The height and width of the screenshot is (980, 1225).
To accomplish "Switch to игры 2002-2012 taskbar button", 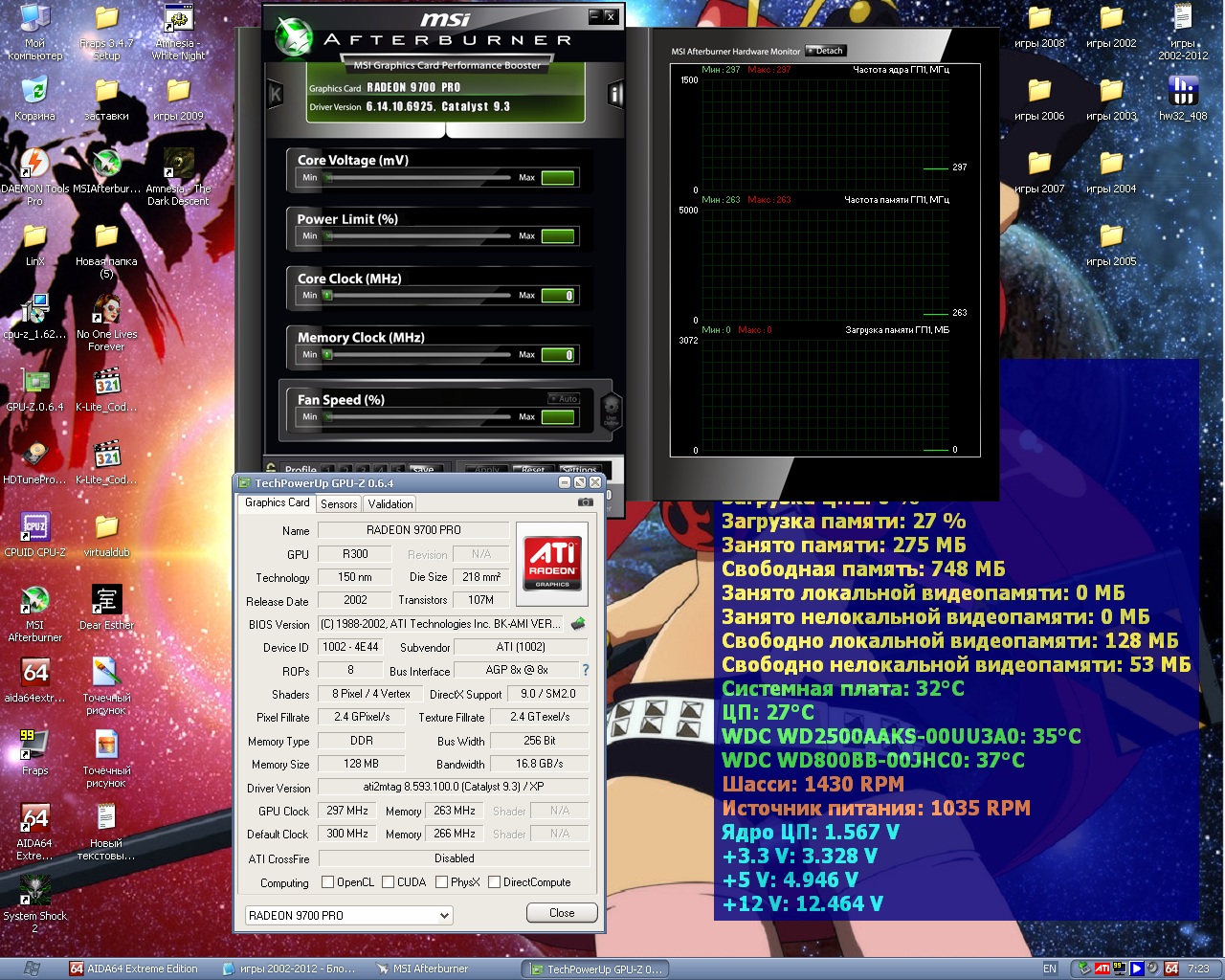I will click(289, 969).
